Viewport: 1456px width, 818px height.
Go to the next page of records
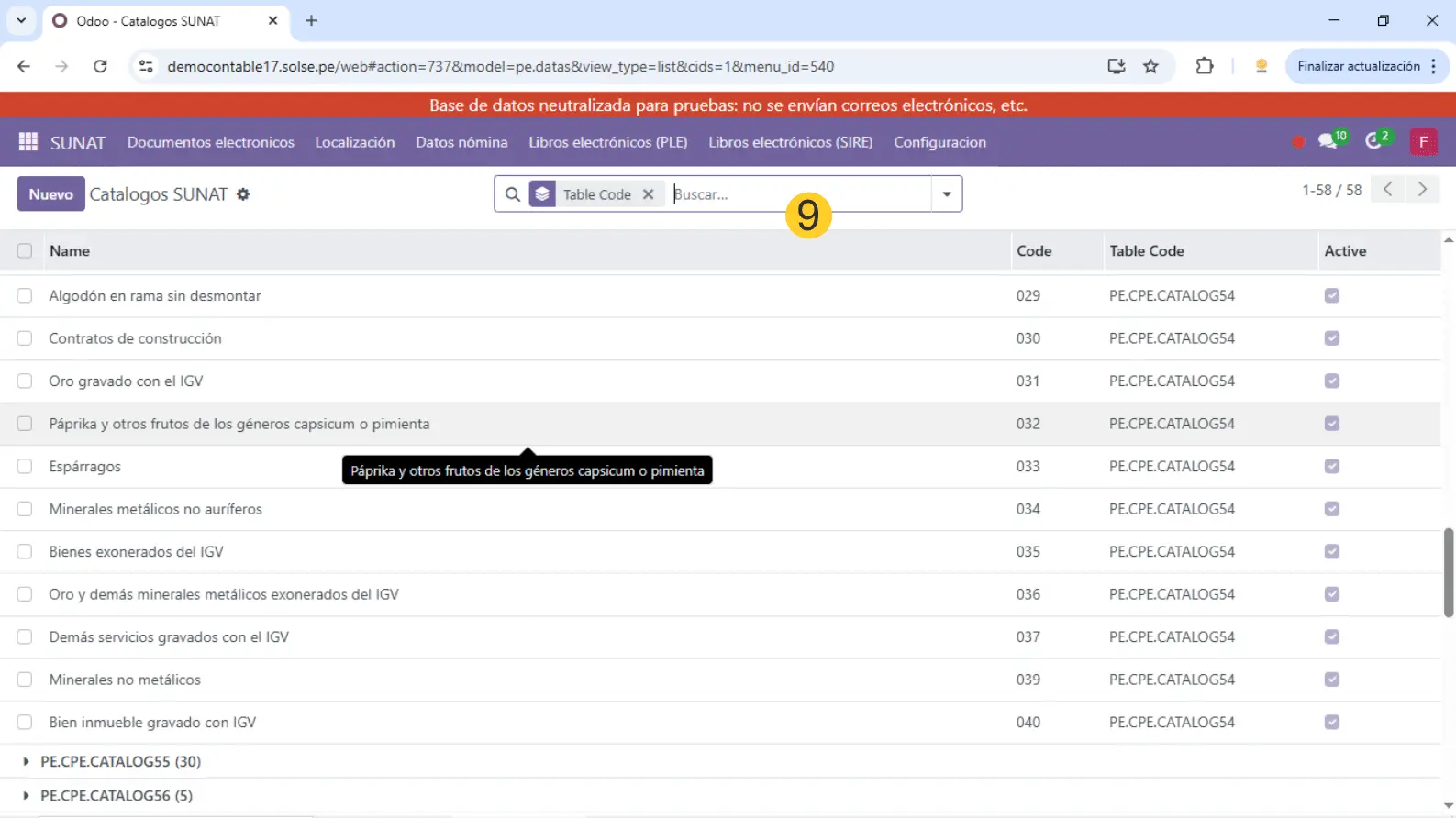pos(1422,190)
